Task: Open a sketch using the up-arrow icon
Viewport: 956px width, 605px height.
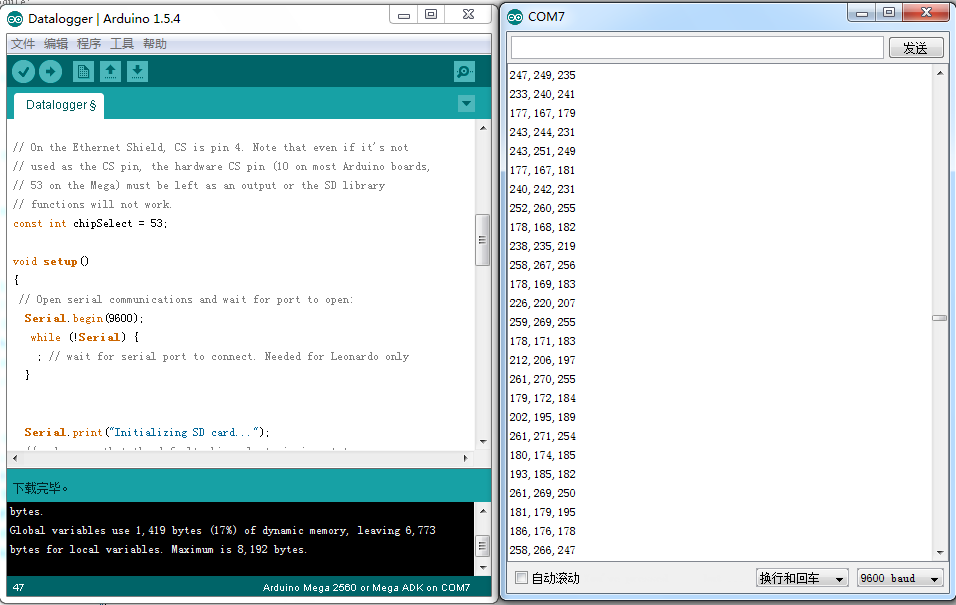Action: point(110,72)
